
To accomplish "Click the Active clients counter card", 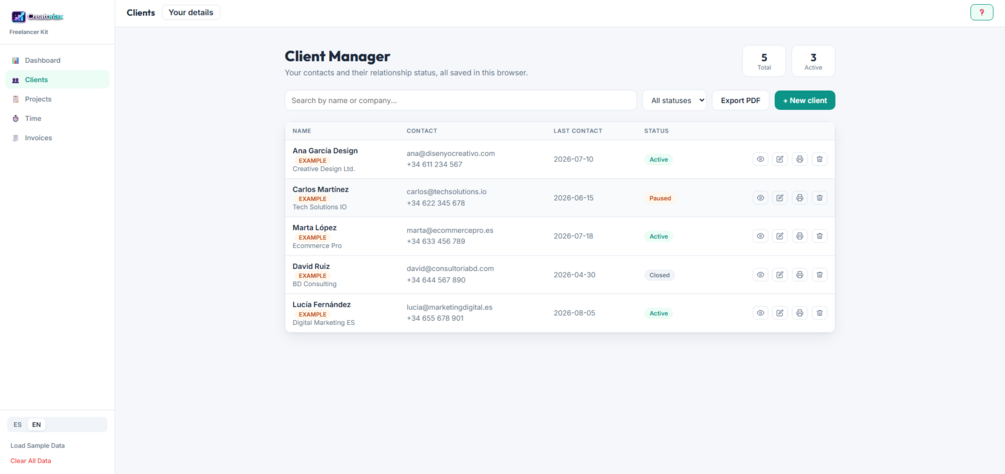I will pos(813,61).
